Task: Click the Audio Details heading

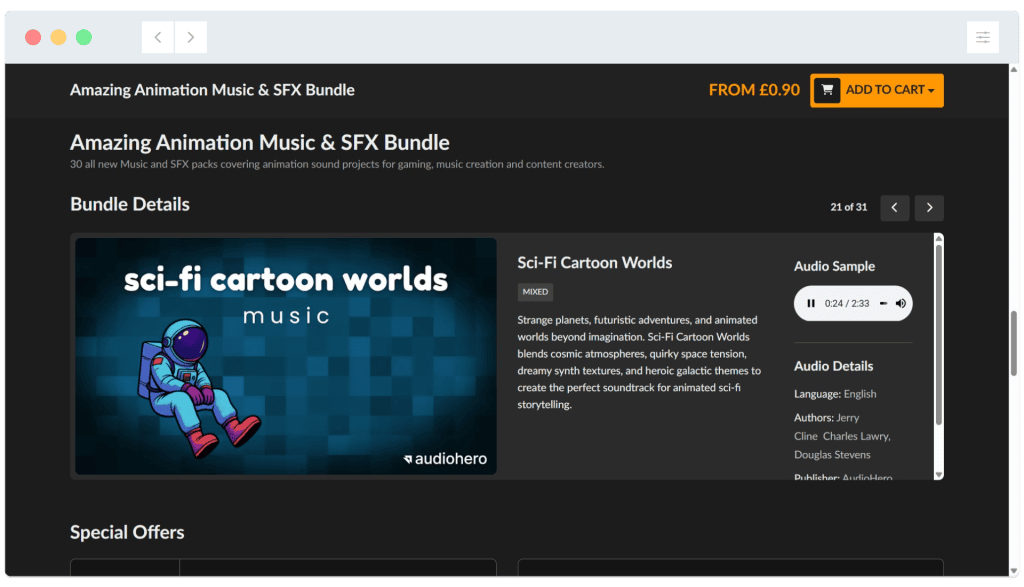Action: pyautogui.click(x=833, y=366)
